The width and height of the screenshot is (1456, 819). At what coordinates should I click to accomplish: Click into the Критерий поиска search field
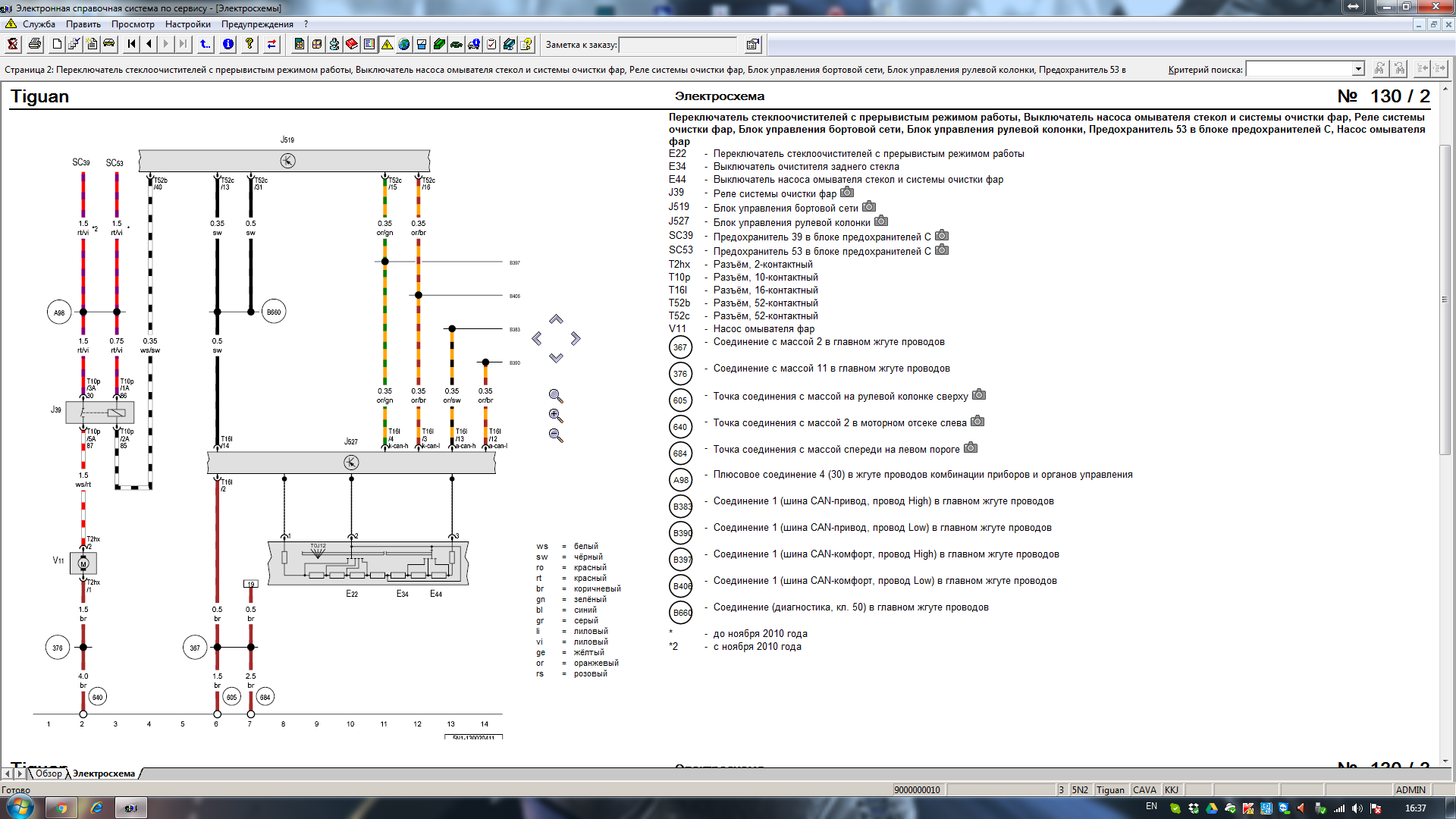(x=1298, y=69)
